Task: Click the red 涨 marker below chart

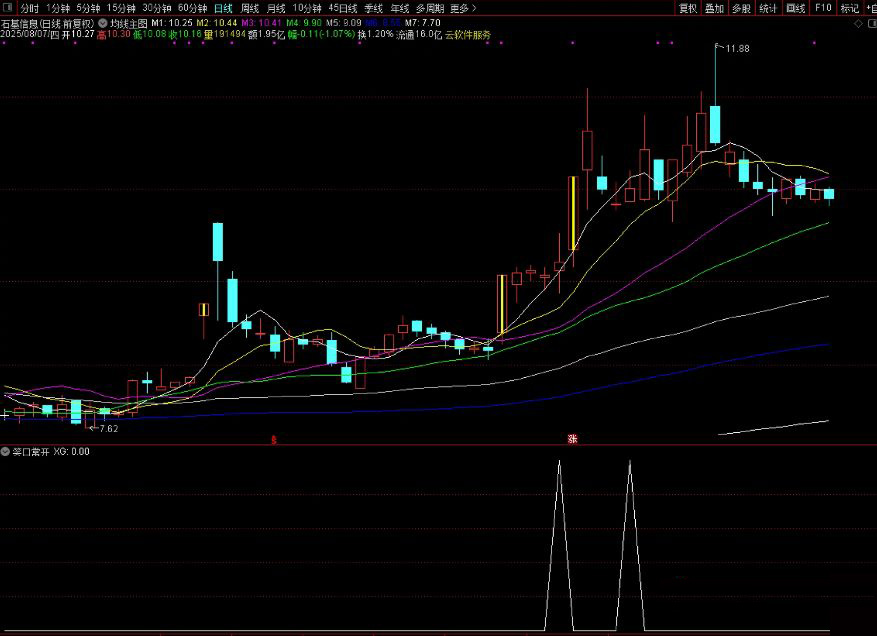Action: [x=573, y=438]
